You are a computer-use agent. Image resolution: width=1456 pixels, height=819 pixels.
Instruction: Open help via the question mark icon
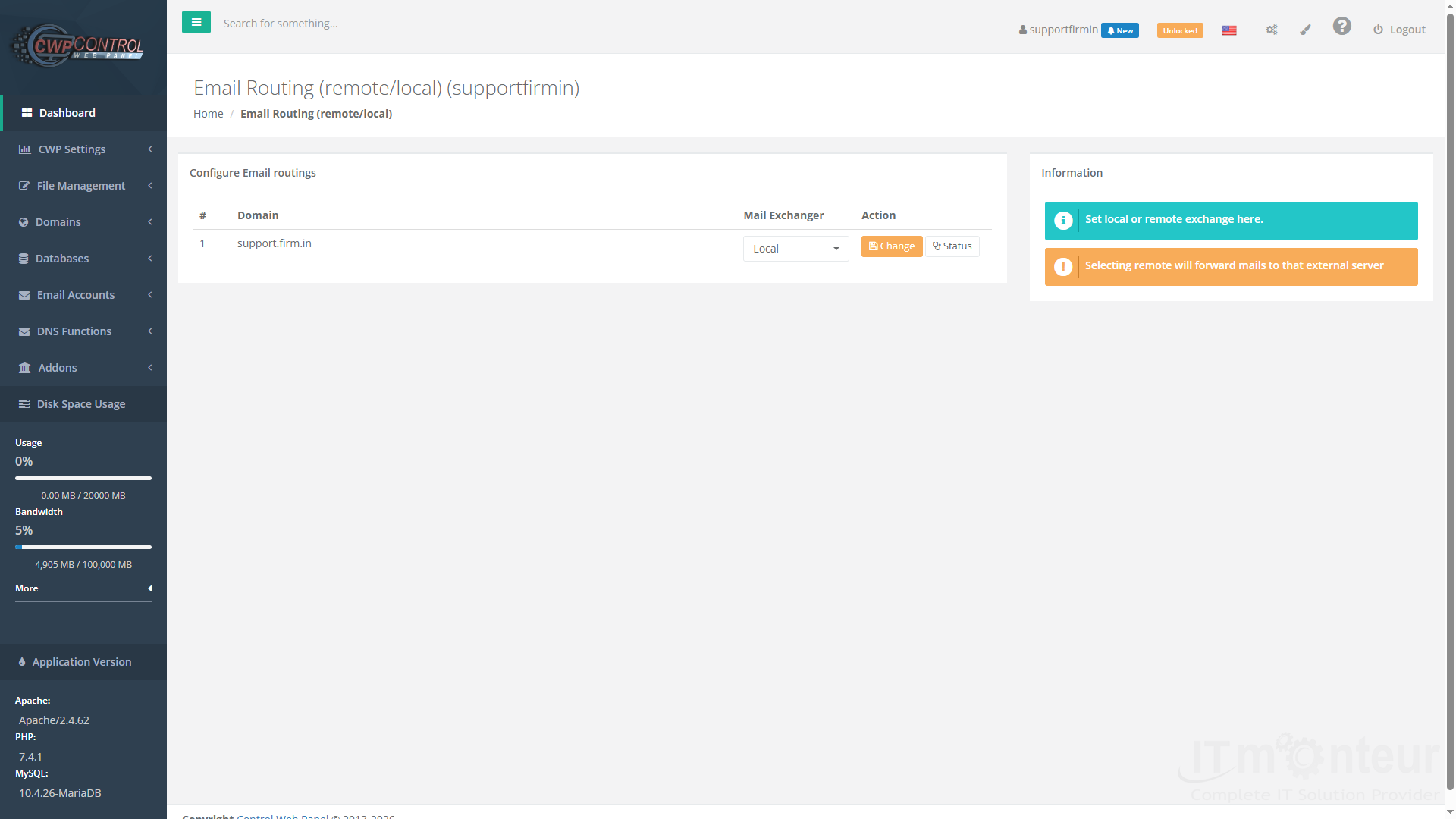pyautogui.click(x=1342, y=27)
